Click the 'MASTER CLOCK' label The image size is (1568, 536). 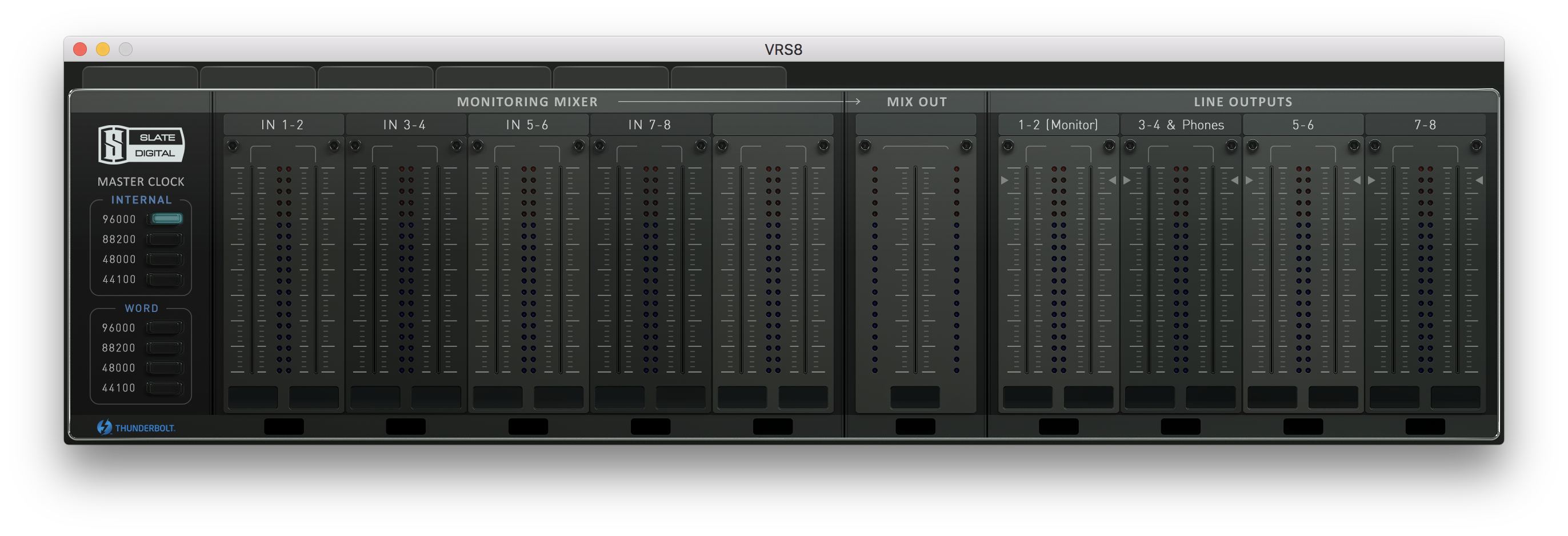141,181
